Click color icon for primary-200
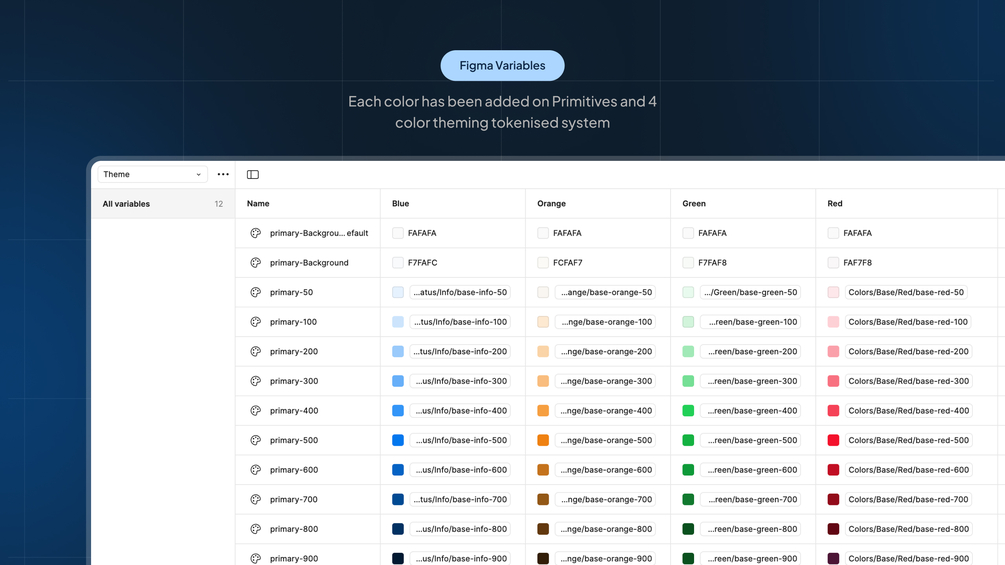 256,351
